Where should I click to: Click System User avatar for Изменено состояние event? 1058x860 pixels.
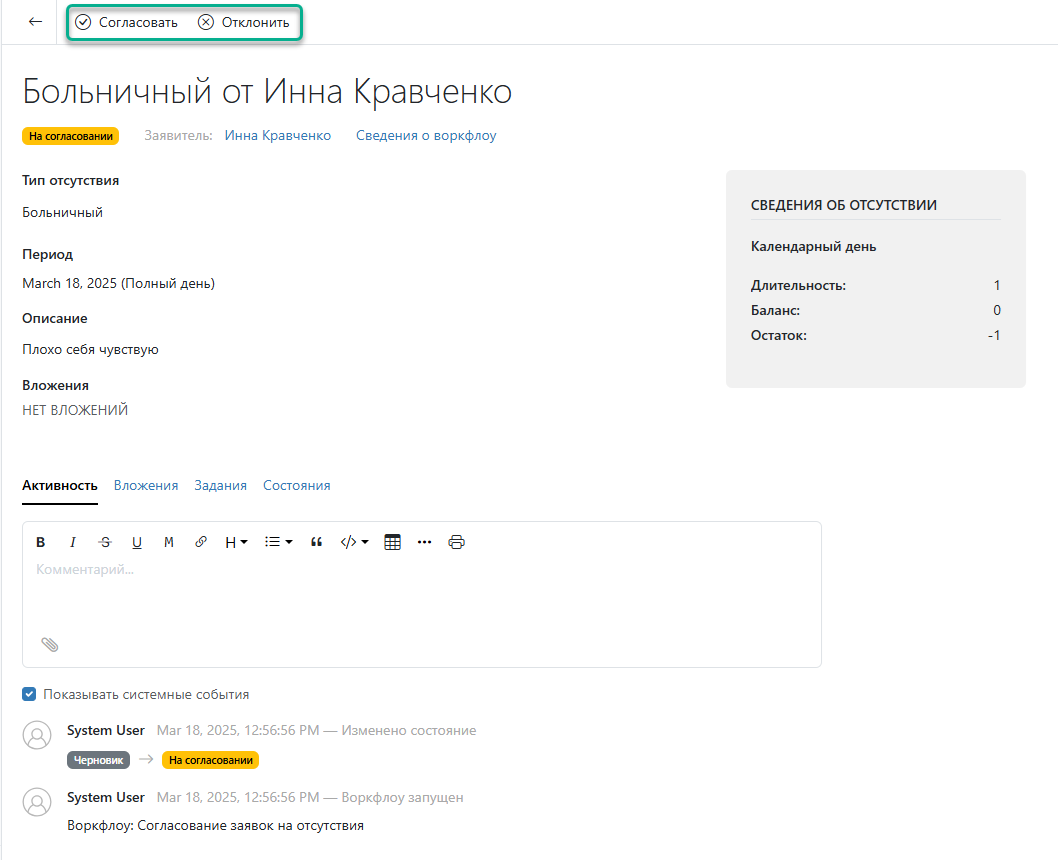(37, 735)
